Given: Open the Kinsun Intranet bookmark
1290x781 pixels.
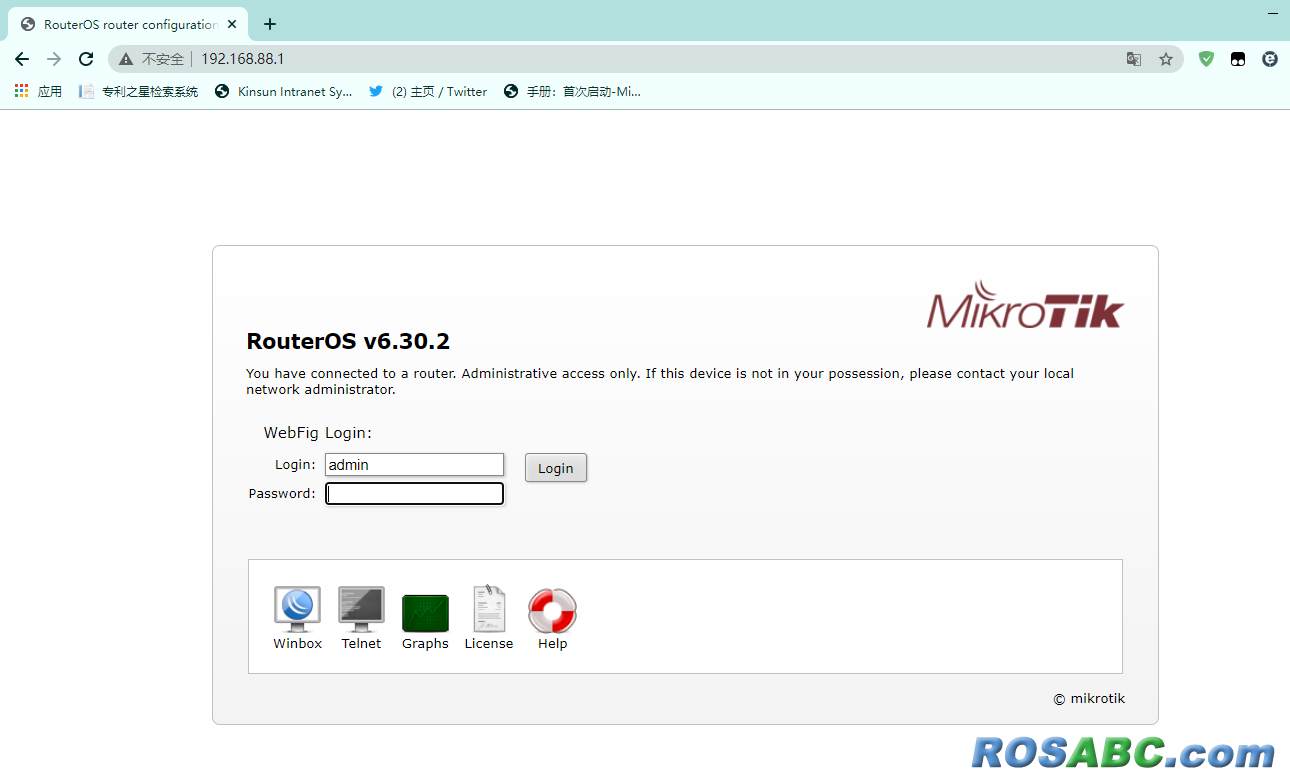Looking at the screenshot, I should [284, 91].
